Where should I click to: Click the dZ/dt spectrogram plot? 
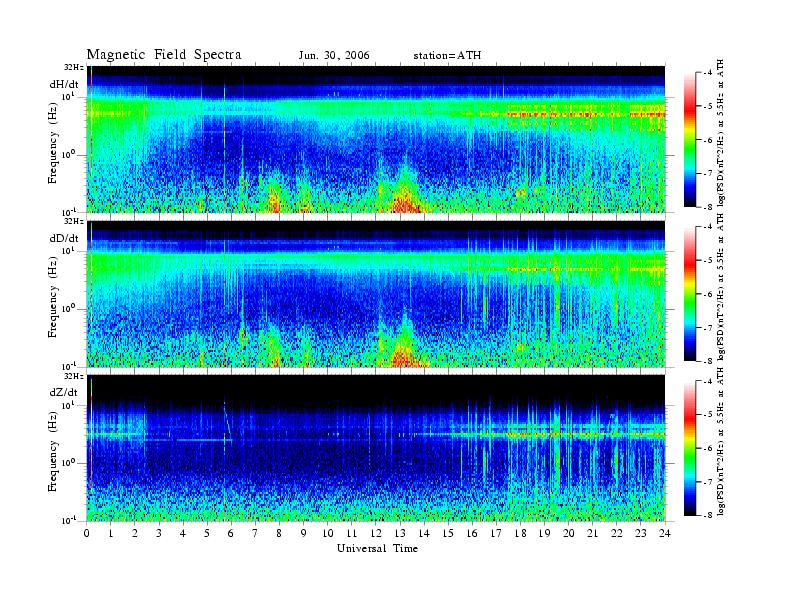pos(376,448)
